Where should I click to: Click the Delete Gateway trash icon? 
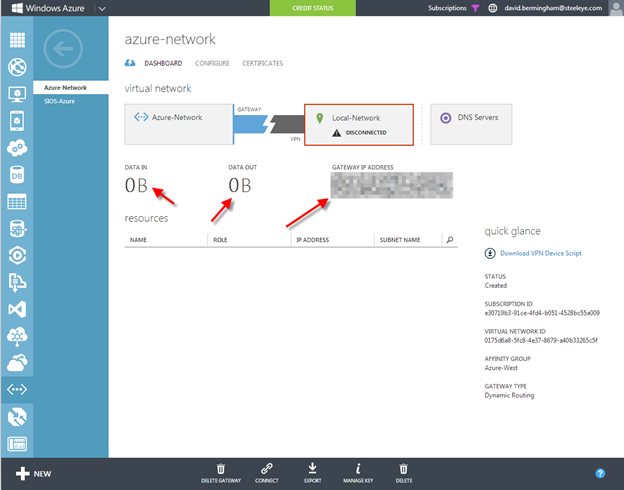click(x=221, y=467)
